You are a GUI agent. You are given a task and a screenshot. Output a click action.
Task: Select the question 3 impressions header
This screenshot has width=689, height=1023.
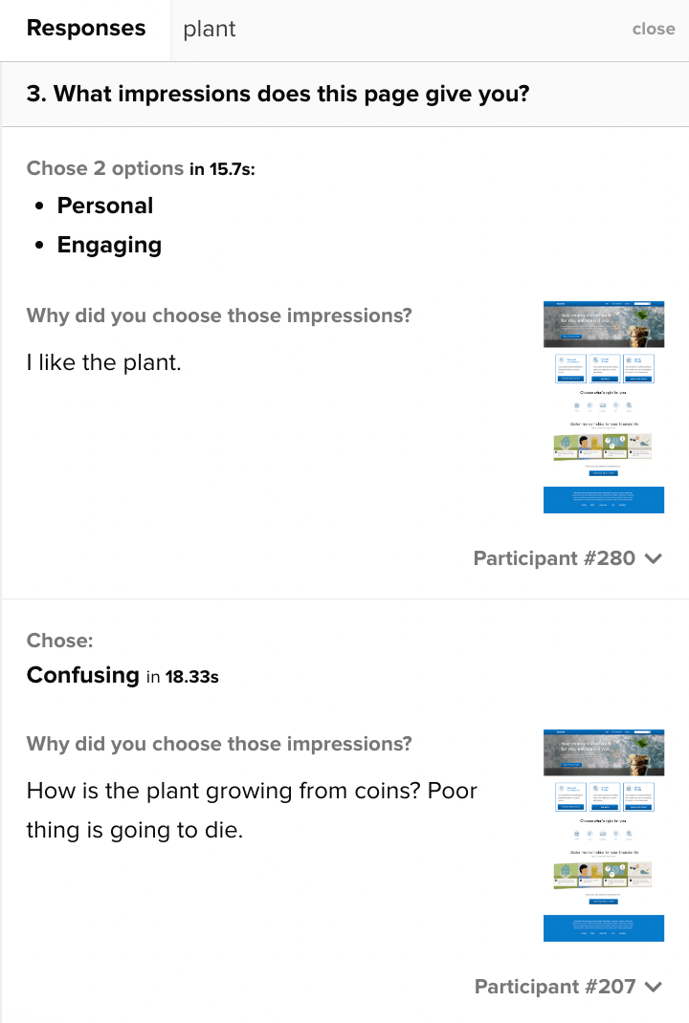278,94
